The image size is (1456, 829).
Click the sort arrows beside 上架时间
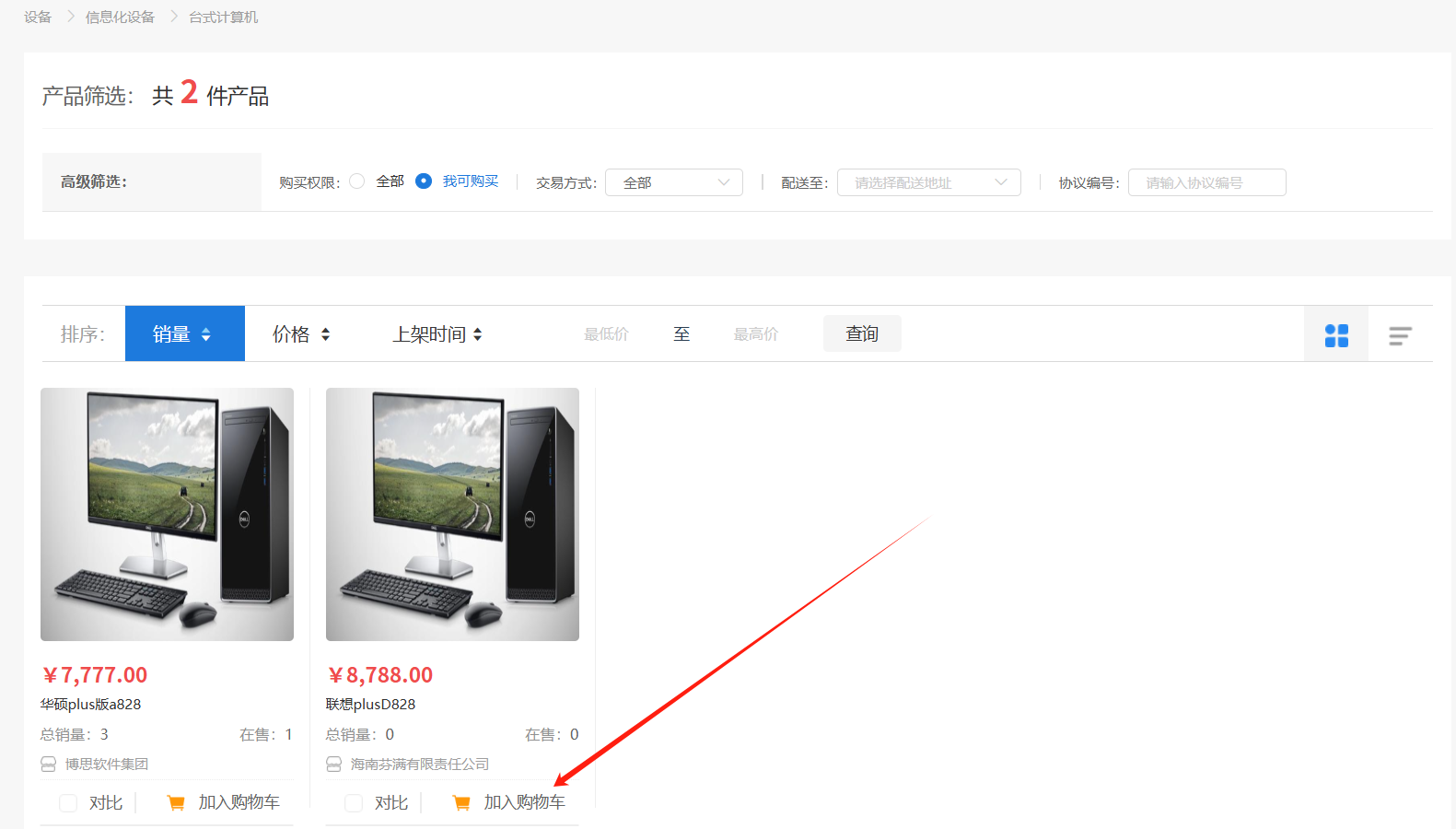(477, 334)
